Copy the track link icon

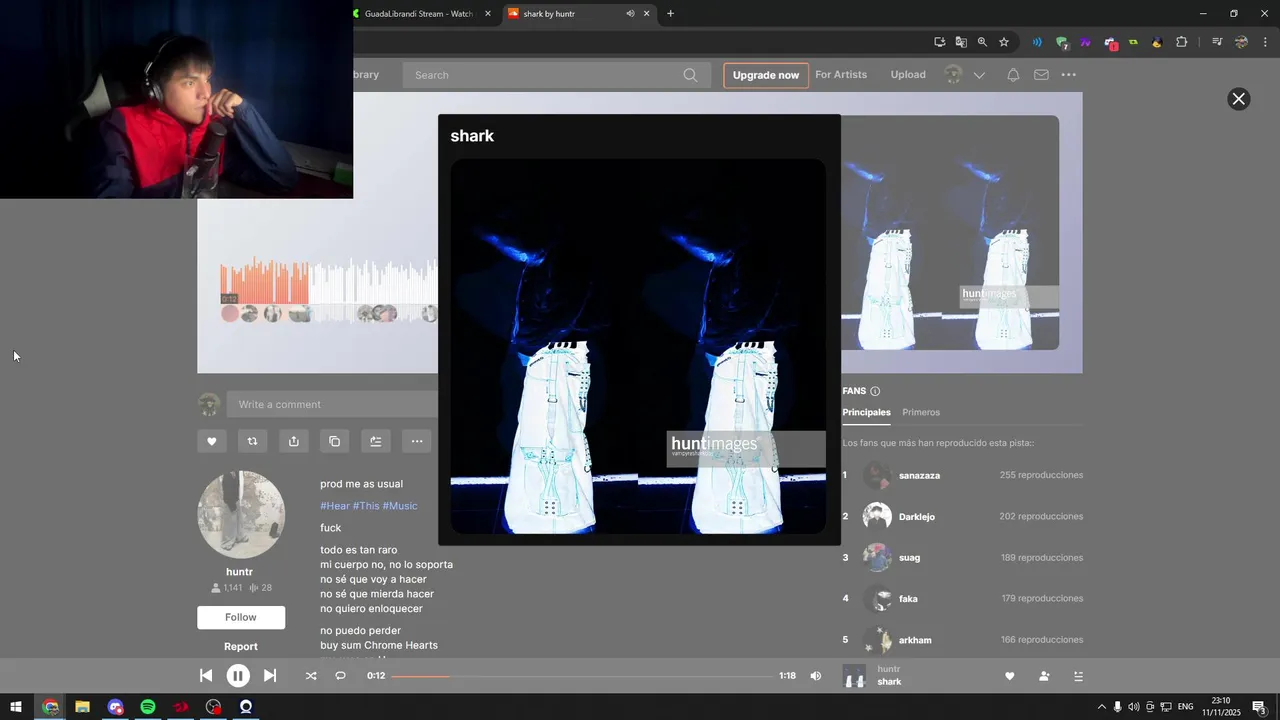[x=335, y=441]
